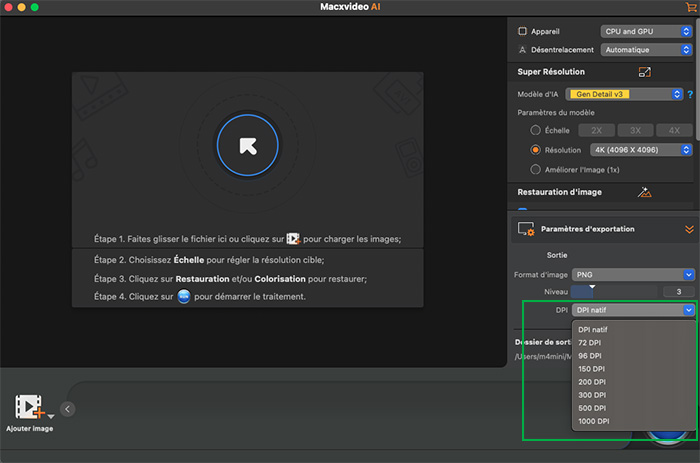Select 150 DPI option
This screenshot has height=463, width=700.
(x=633, y=369)
